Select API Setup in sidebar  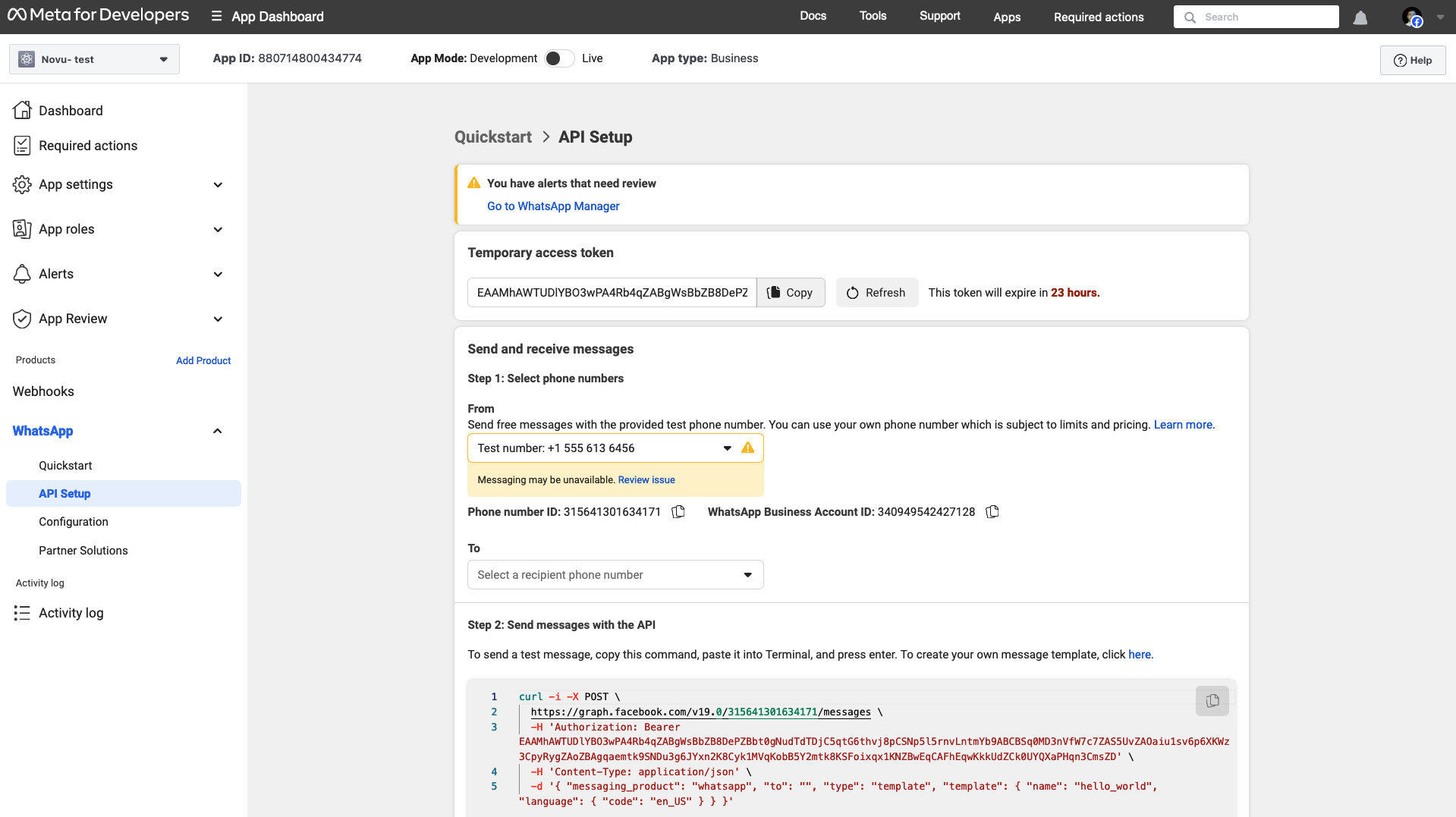(124, 494)
